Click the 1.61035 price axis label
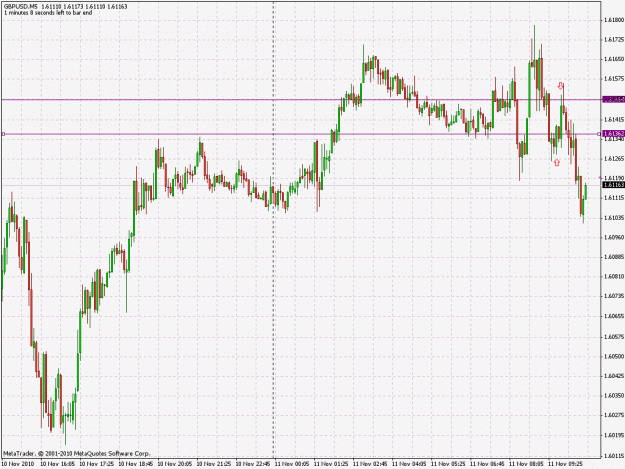Image resolution: width=625 pixels, height=469 pixels. (x=614, y=218)
